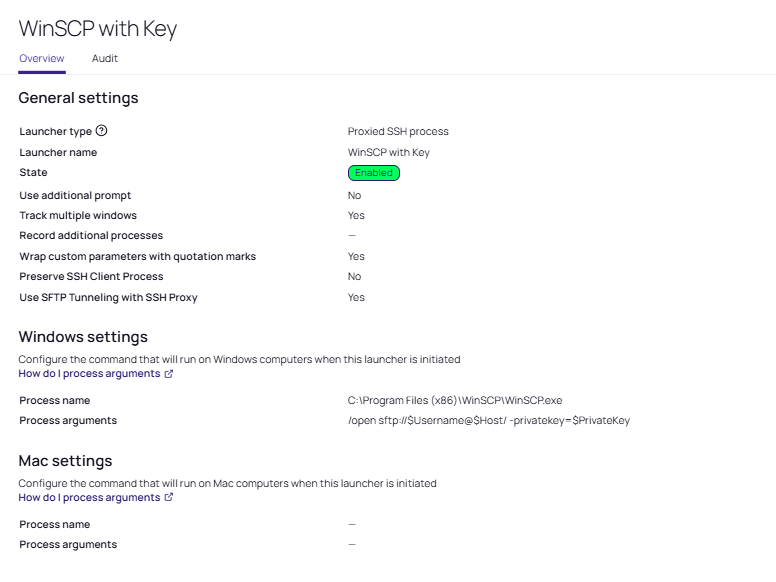The image size is (776, 582).
Task: Click the Windows settings heading
Action: pyautogui.click(x=83, y=337)
